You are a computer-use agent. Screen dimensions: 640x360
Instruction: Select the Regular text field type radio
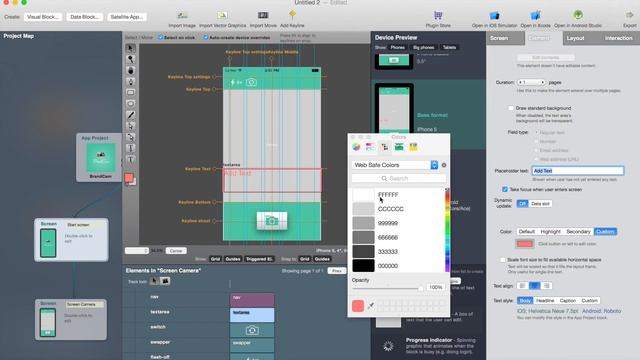tap(537, 133)
